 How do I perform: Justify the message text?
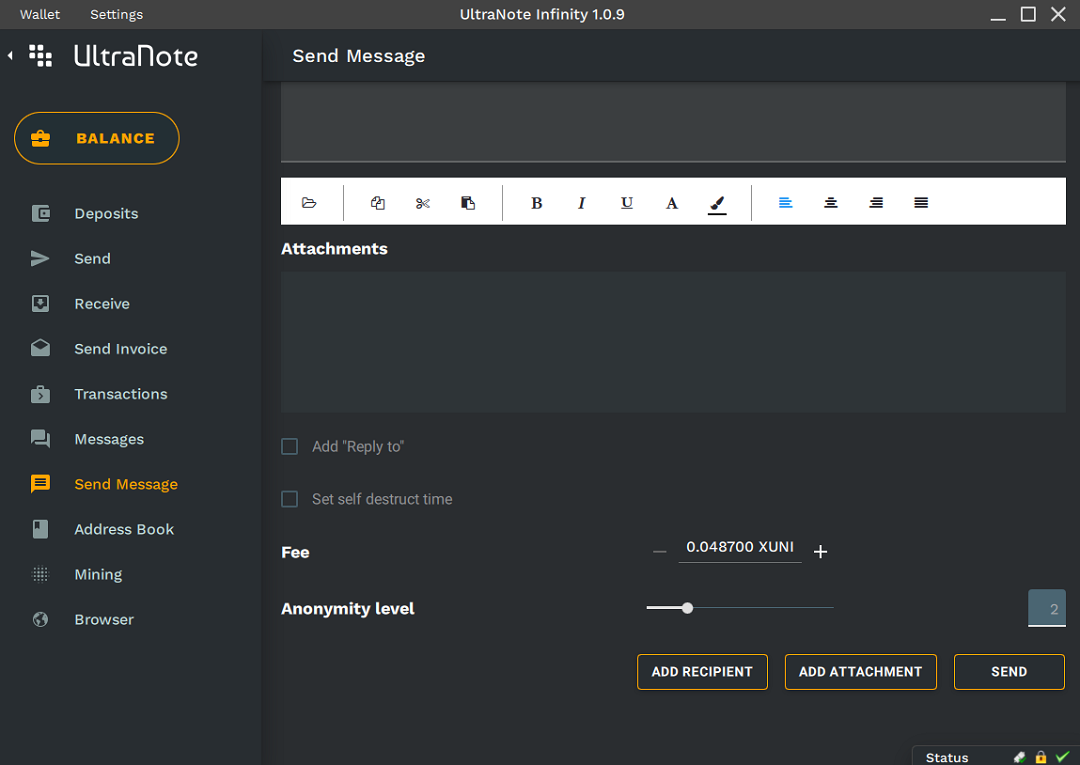pyautogui.click(x=921, y=202)
